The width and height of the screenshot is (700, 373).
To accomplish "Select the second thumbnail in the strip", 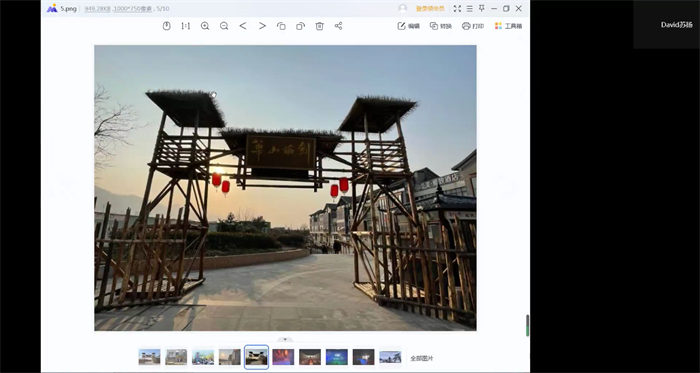I will pos(176,357).
